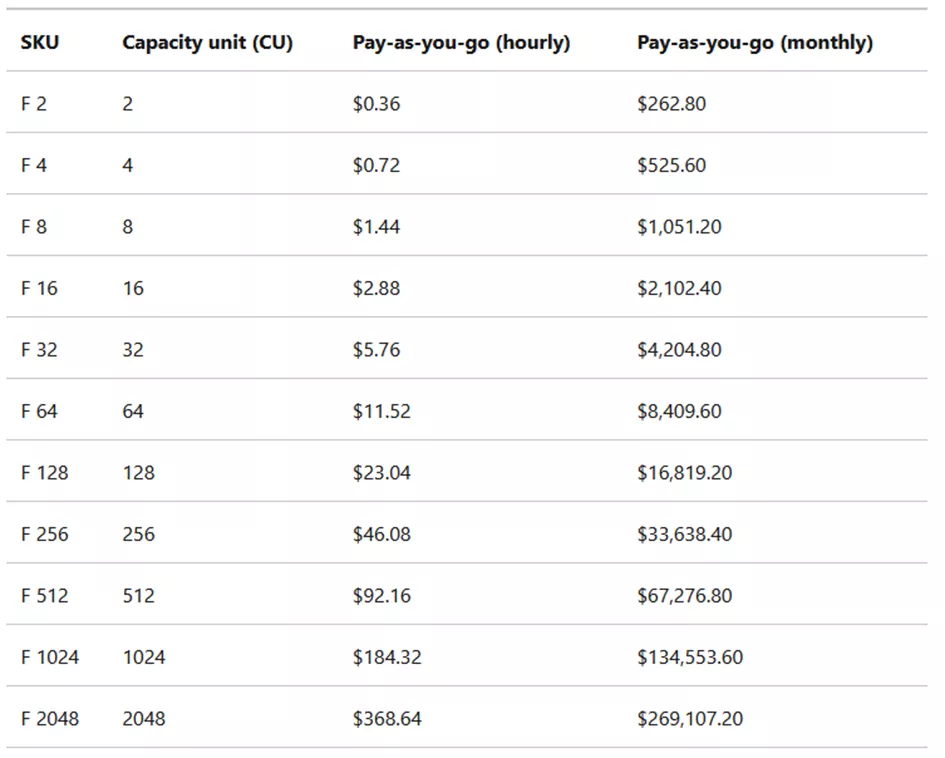The width and height of the screenshot is (945, 758).
Task: Click the SKU column header
Action: click(x=40, y=43)
